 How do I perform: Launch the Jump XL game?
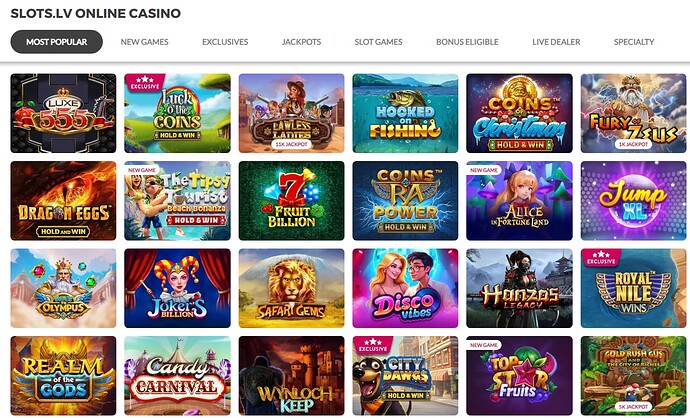click(633, 201)
